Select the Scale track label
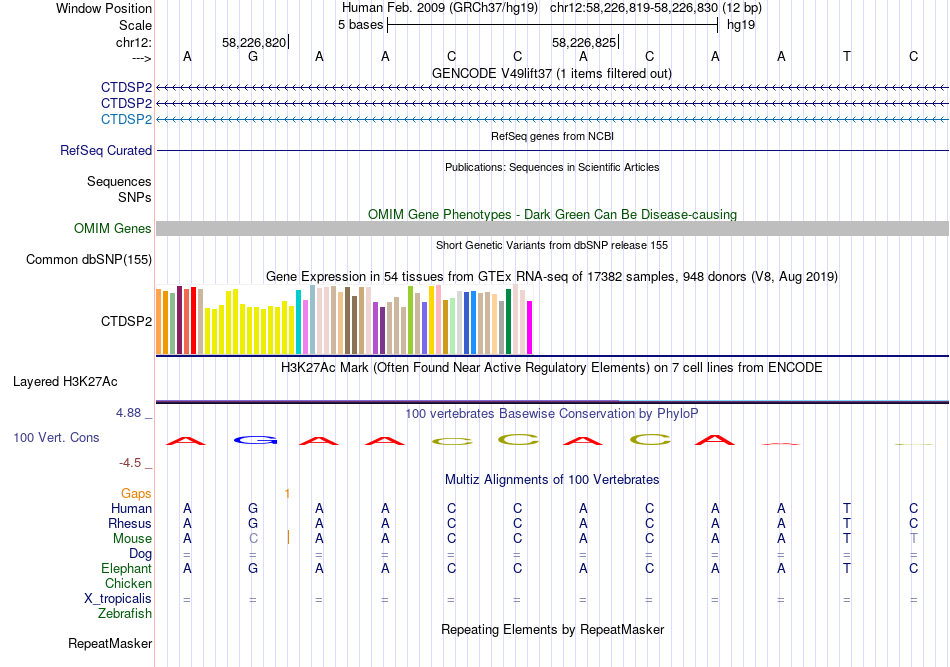This screenshot has height=667, width=950. coord(135,25)
